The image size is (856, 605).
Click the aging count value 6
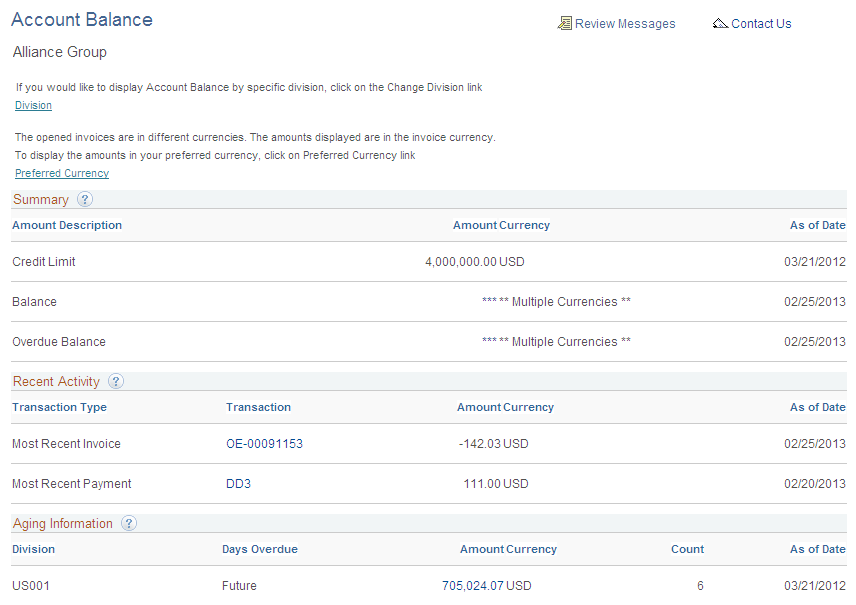tap(700, 585)
